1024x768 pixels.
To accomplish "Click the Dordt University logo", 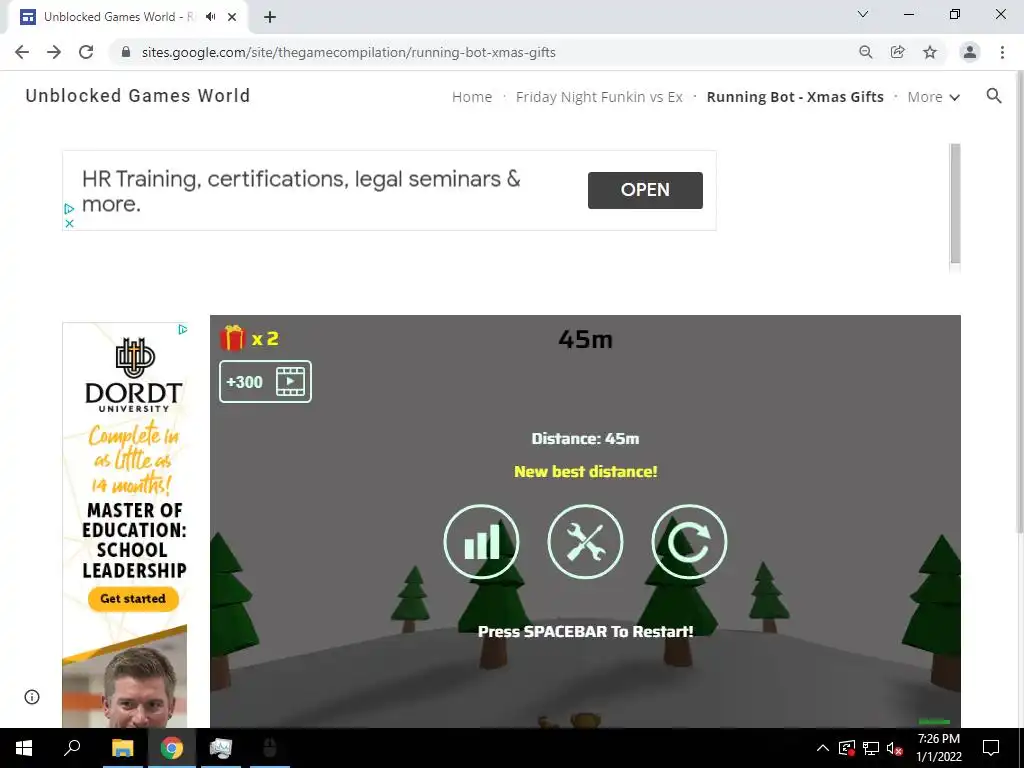I will tap(134, 375).
